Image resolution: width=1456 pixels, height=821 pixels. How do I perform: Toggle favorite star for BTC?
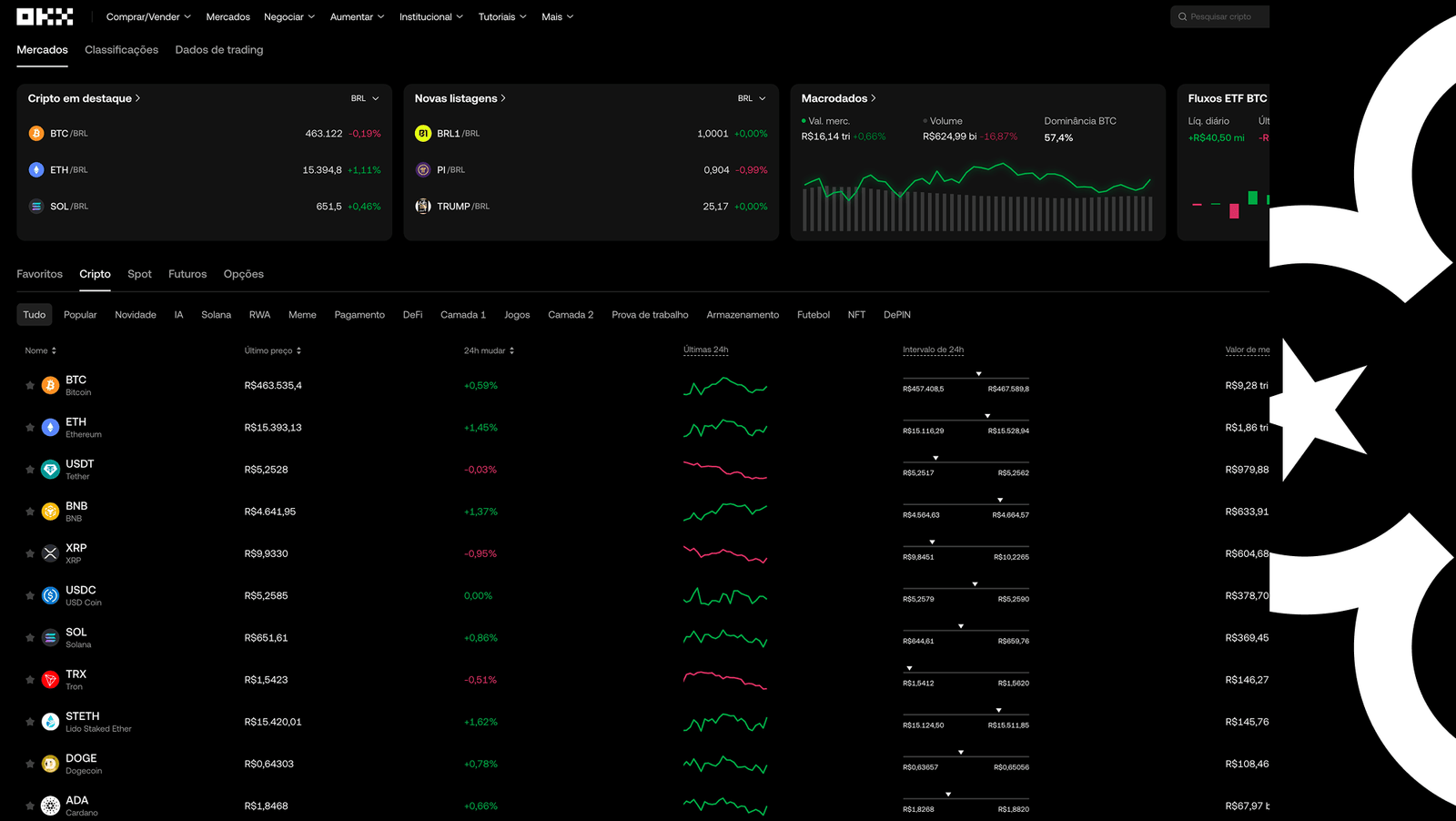click(30, 386)
